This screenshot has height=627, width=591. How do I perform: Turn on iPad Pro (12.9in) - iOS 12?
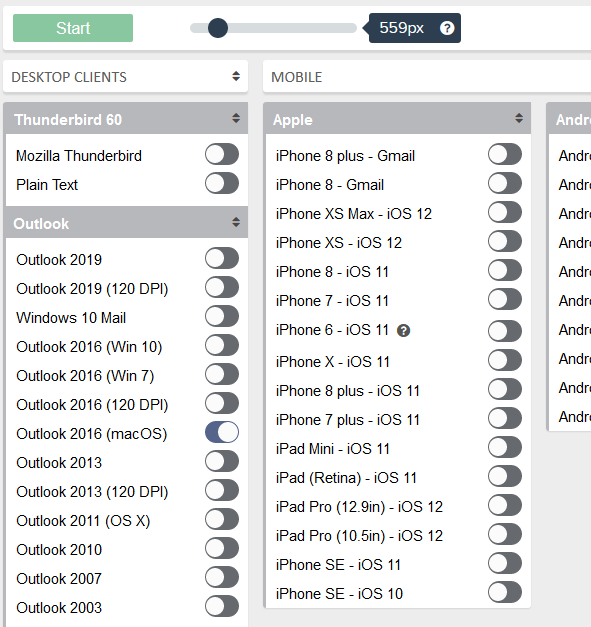[505, 505]
